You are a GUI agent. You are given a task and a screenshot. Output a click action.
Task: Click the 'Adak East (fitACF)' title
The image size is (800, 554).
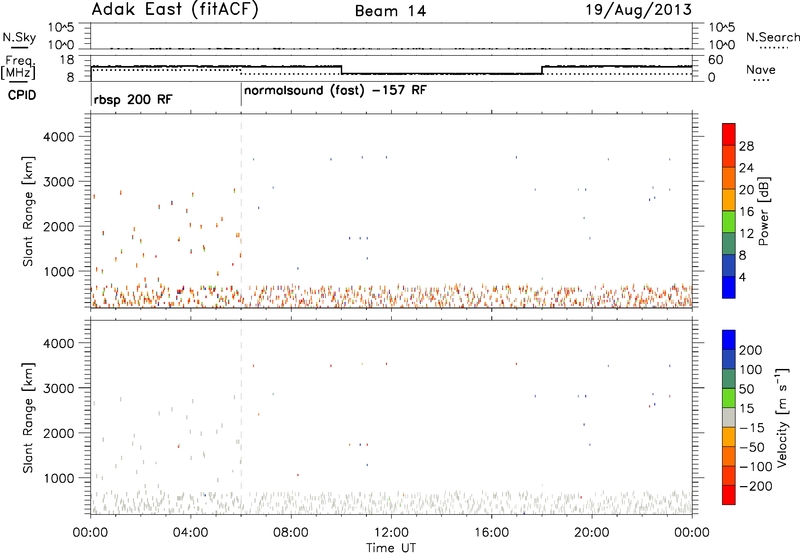(x=175, y=10)
